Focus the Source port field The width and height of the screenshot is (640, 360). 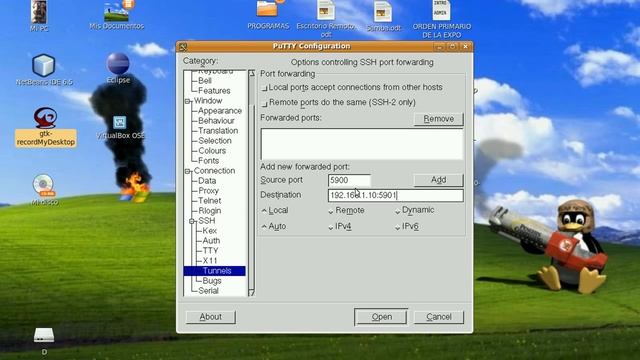[349, 180]
